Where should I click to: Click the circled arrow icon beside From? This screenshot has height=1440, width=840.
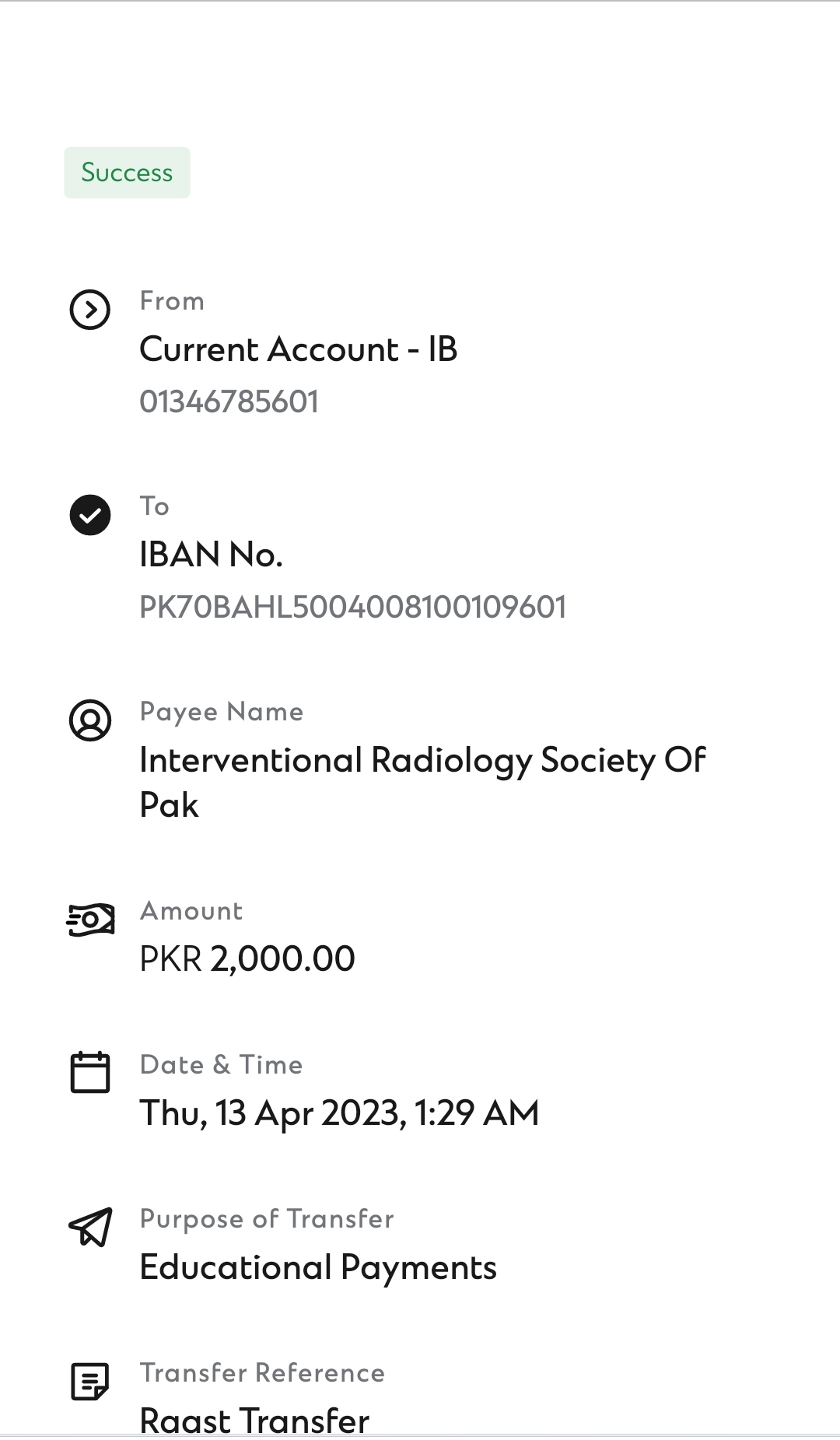[x=90, y=310]
